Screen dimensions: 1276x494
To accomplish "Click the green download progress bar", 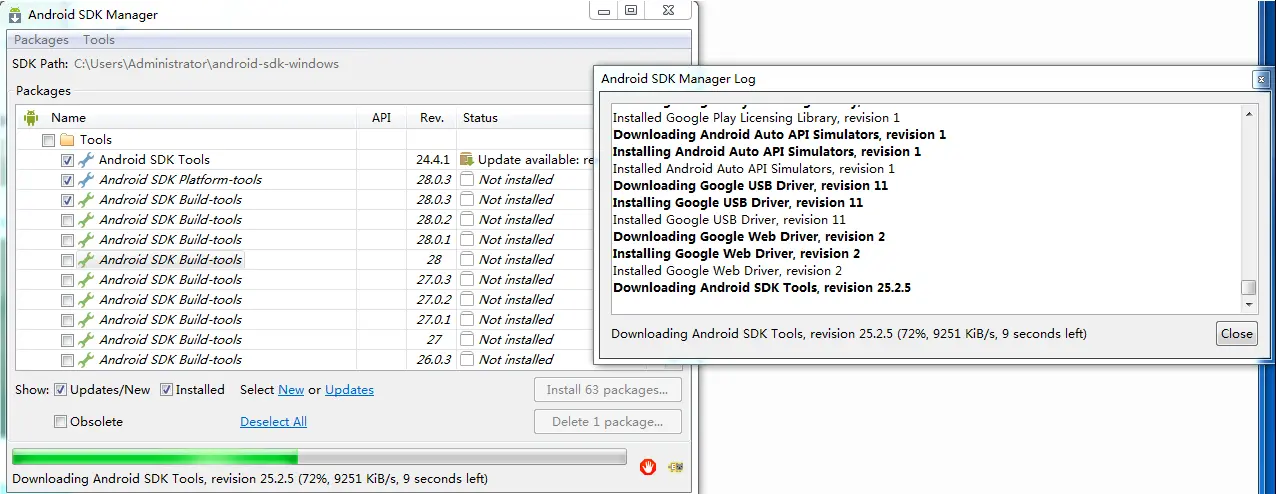I will [x=319, y=458].
